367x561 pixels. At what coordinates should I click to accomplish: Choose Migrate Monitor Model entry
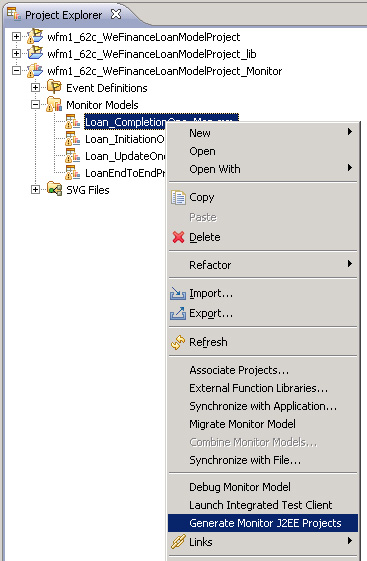[x=263, y=424]
